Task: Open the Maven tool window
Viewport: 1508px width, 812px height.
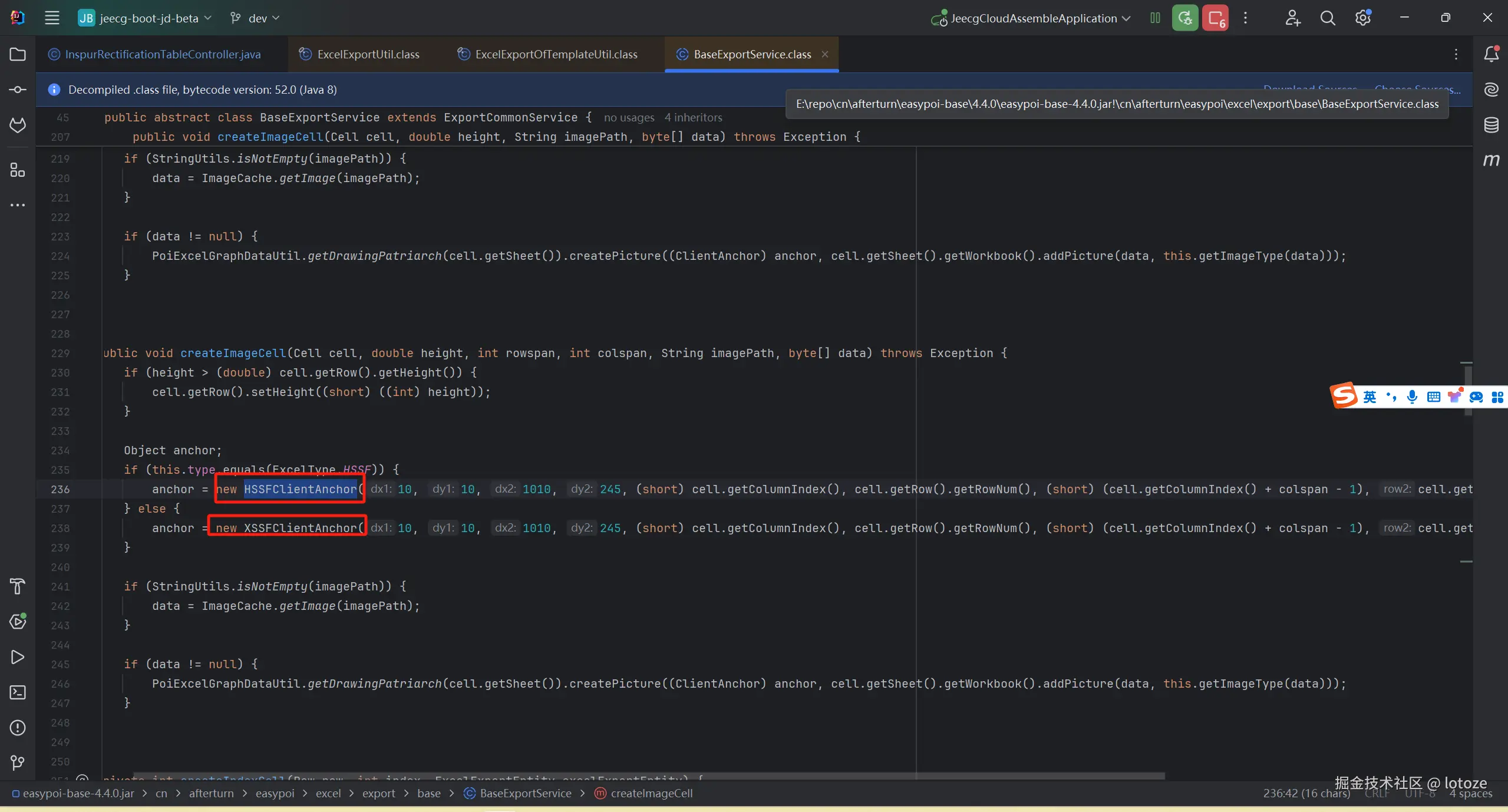Action: pyautogui.click(x=1491, y=160)
